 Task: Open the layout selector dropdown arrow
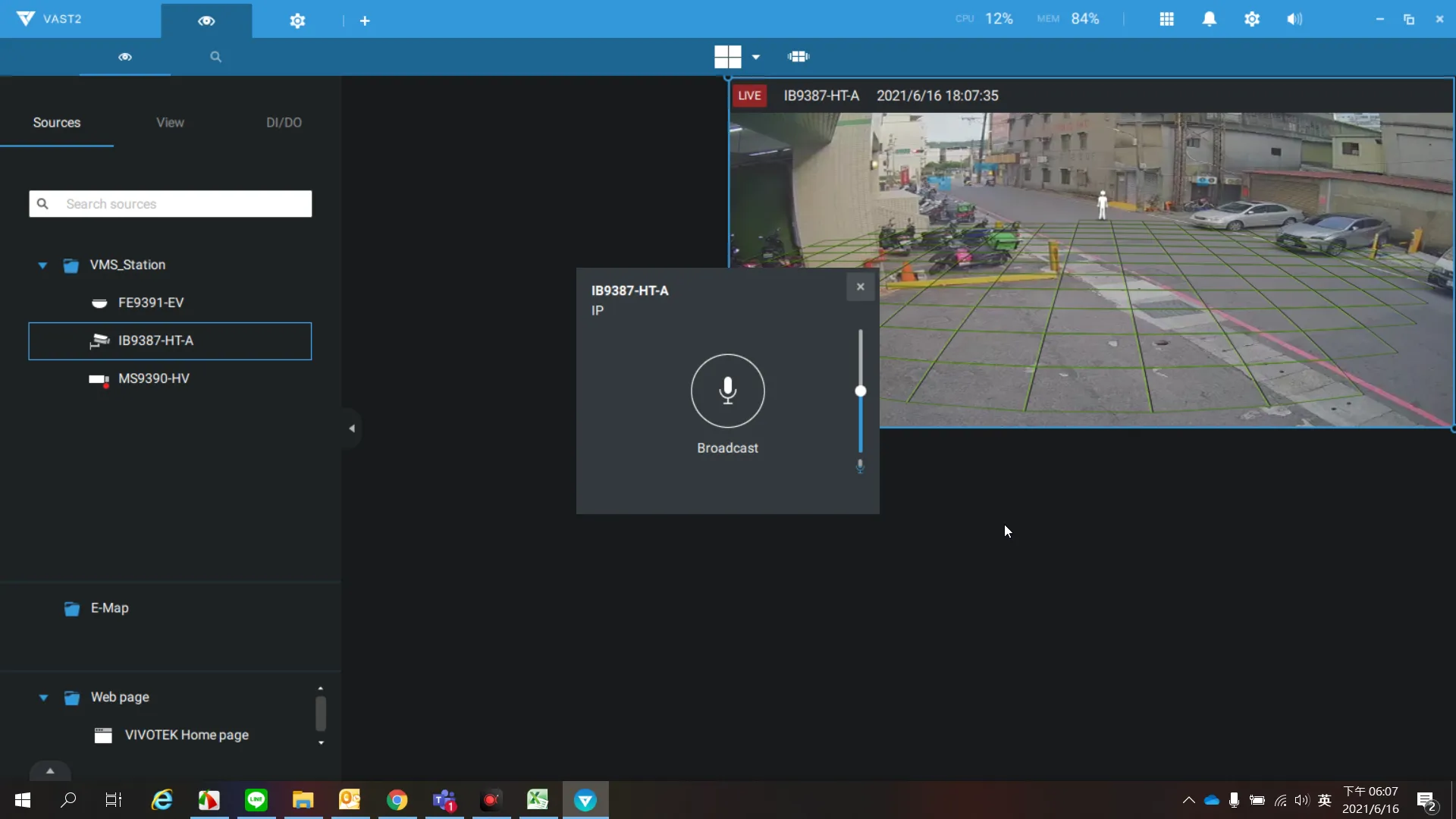(755, 57)
